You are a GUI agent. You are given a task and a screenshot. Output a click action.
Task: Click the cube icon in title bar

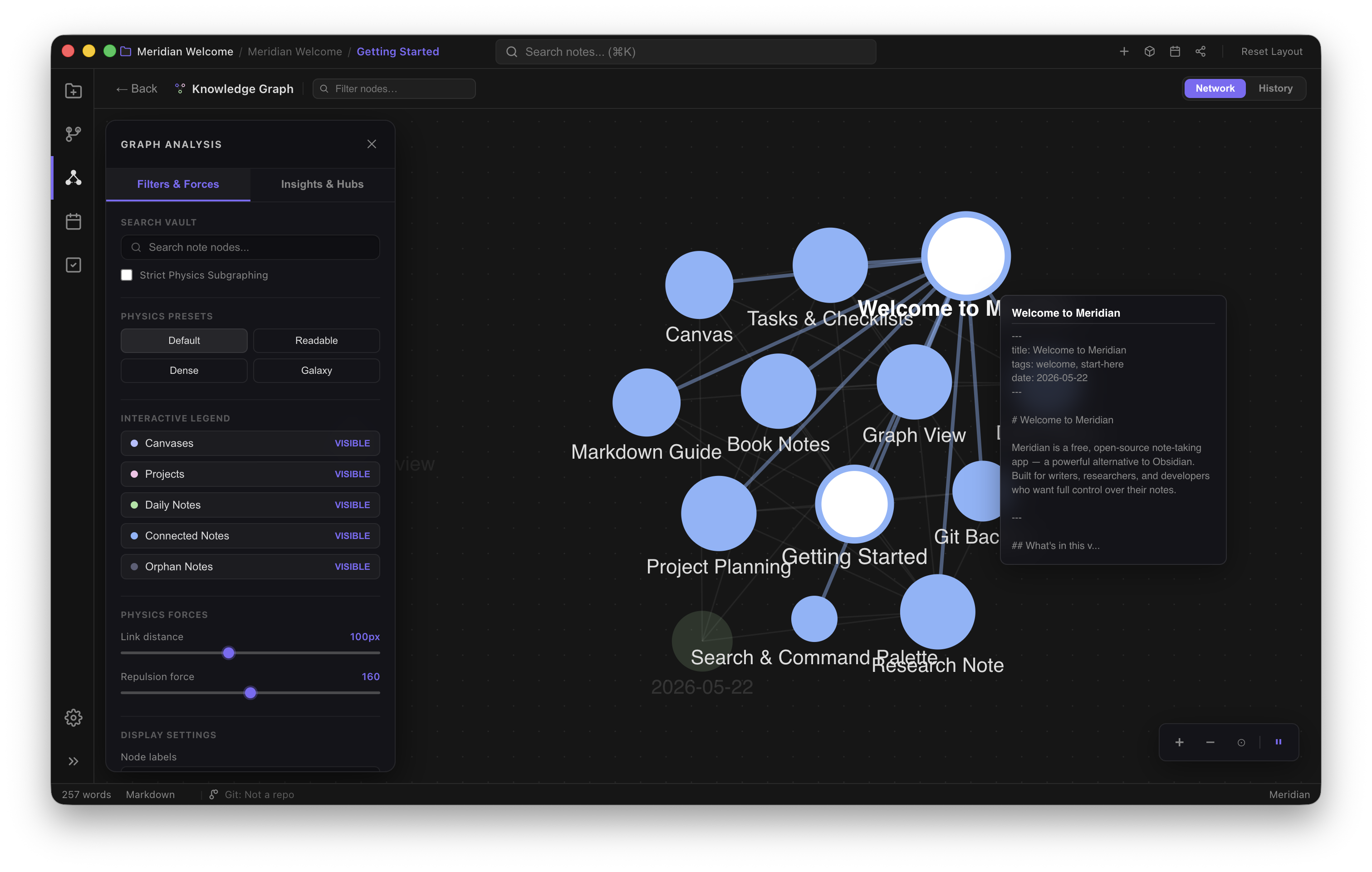pos(1149,51)
